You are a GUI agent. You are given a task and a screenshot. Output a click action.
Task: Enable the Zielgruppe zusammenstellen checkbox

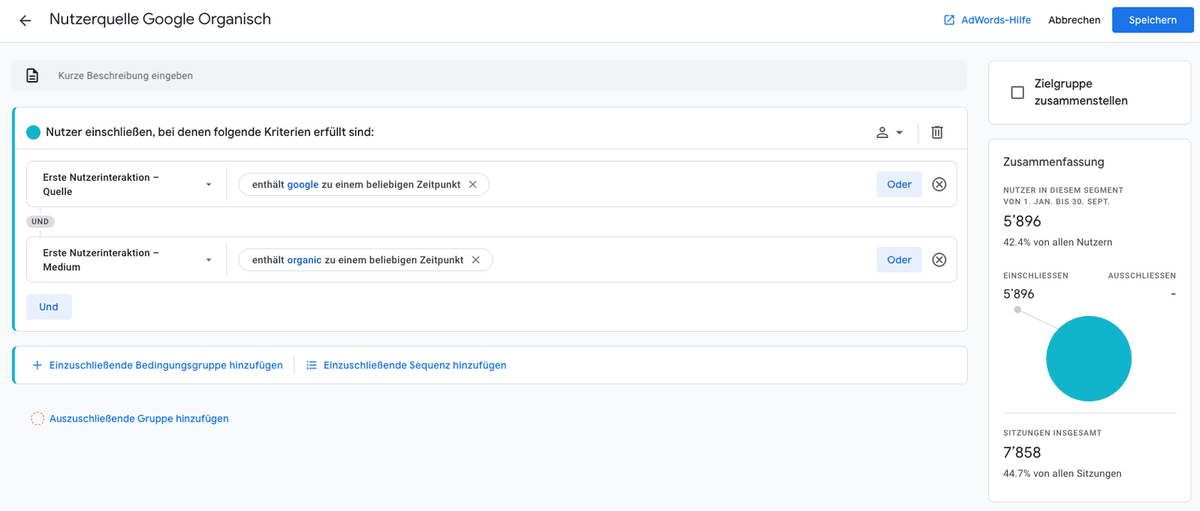click(x=1018, y=92)
